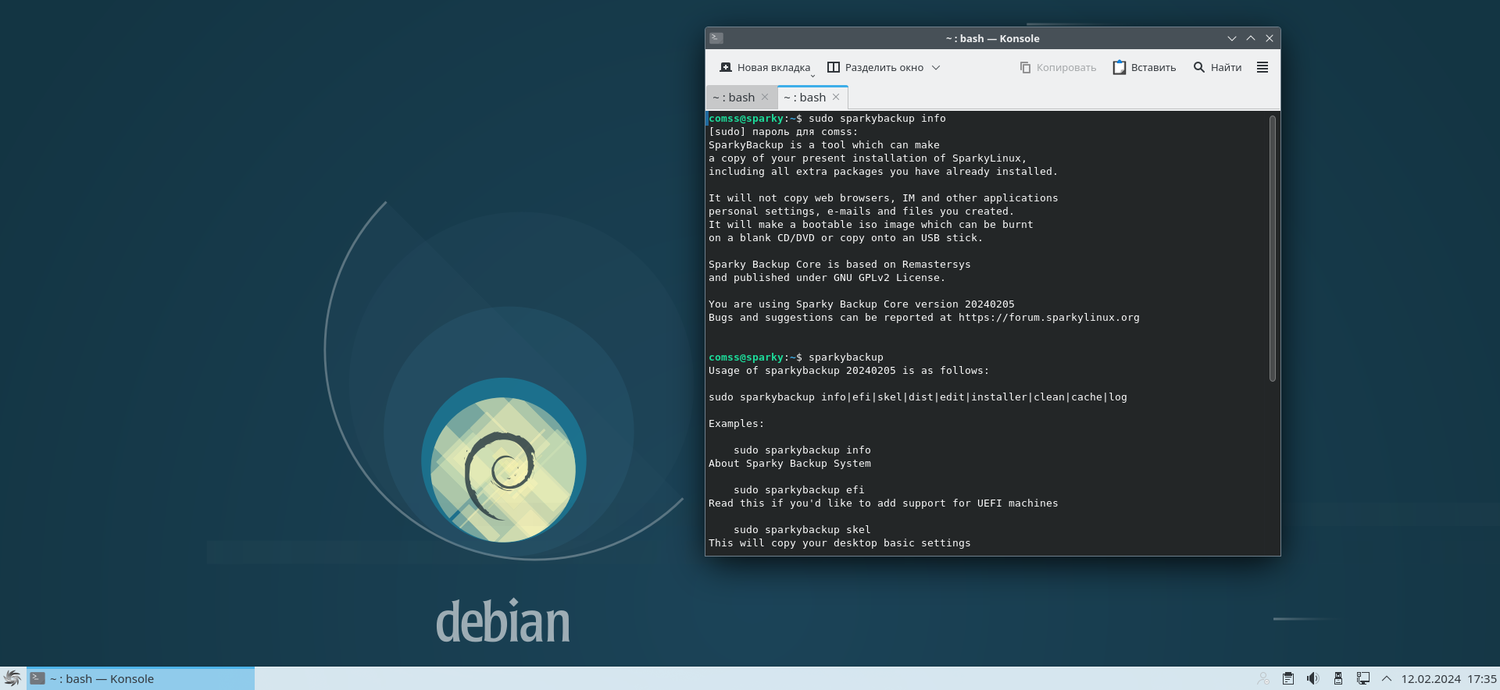
Task: Click the Konsole entry in the taskbar
Action: (x=141, y=678)
